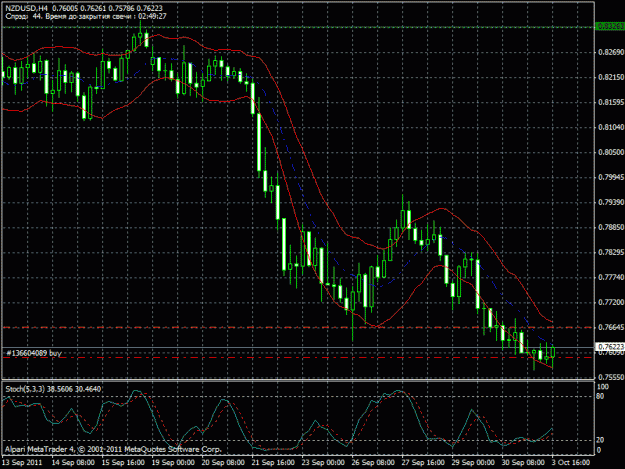Viewport: 625px width, 469px height.
Task: Click the 15 Sep 16:00 time label
Action: click(x=123, y=462)
